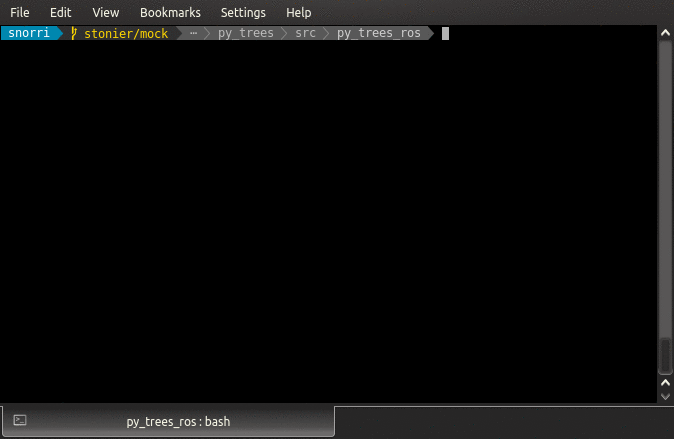
Task: Expand the Settings menu
Action: click(x=243, y=12)
